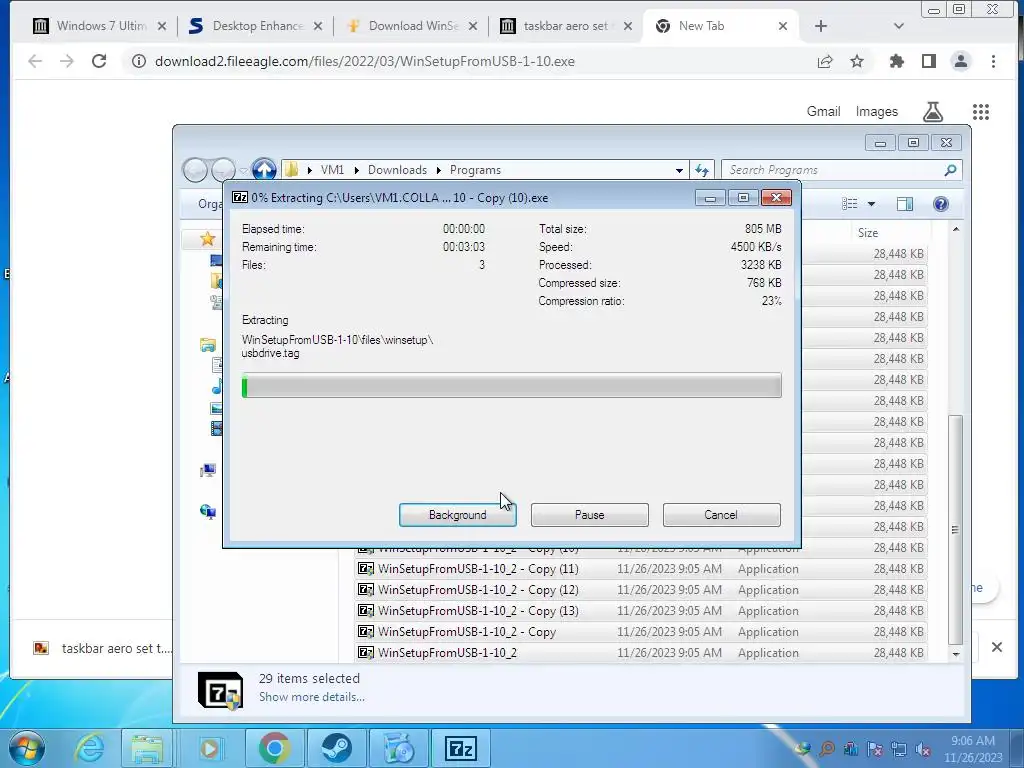The height and width of the screenshot is (768, 1024).
Task: Select WinSetupFromUSB-1-10_2 - Copy file
Action: click(641, 632)
